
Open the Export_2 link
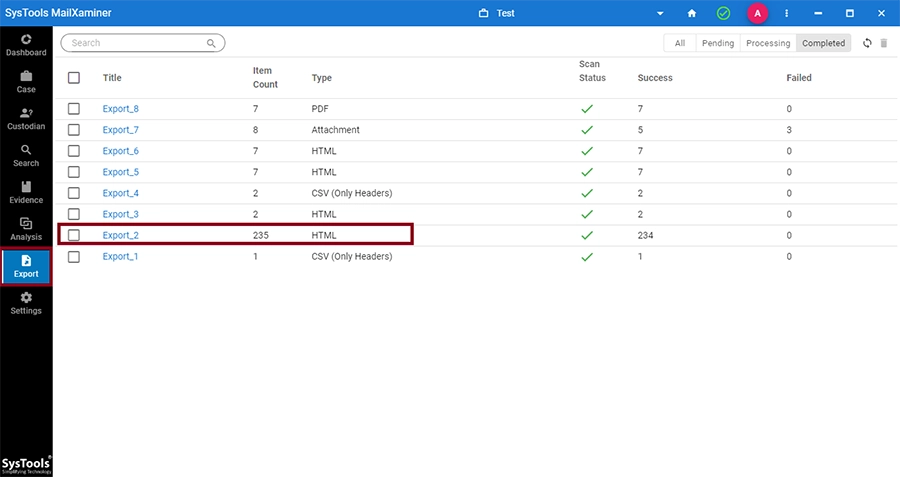[x=121, y=235]
